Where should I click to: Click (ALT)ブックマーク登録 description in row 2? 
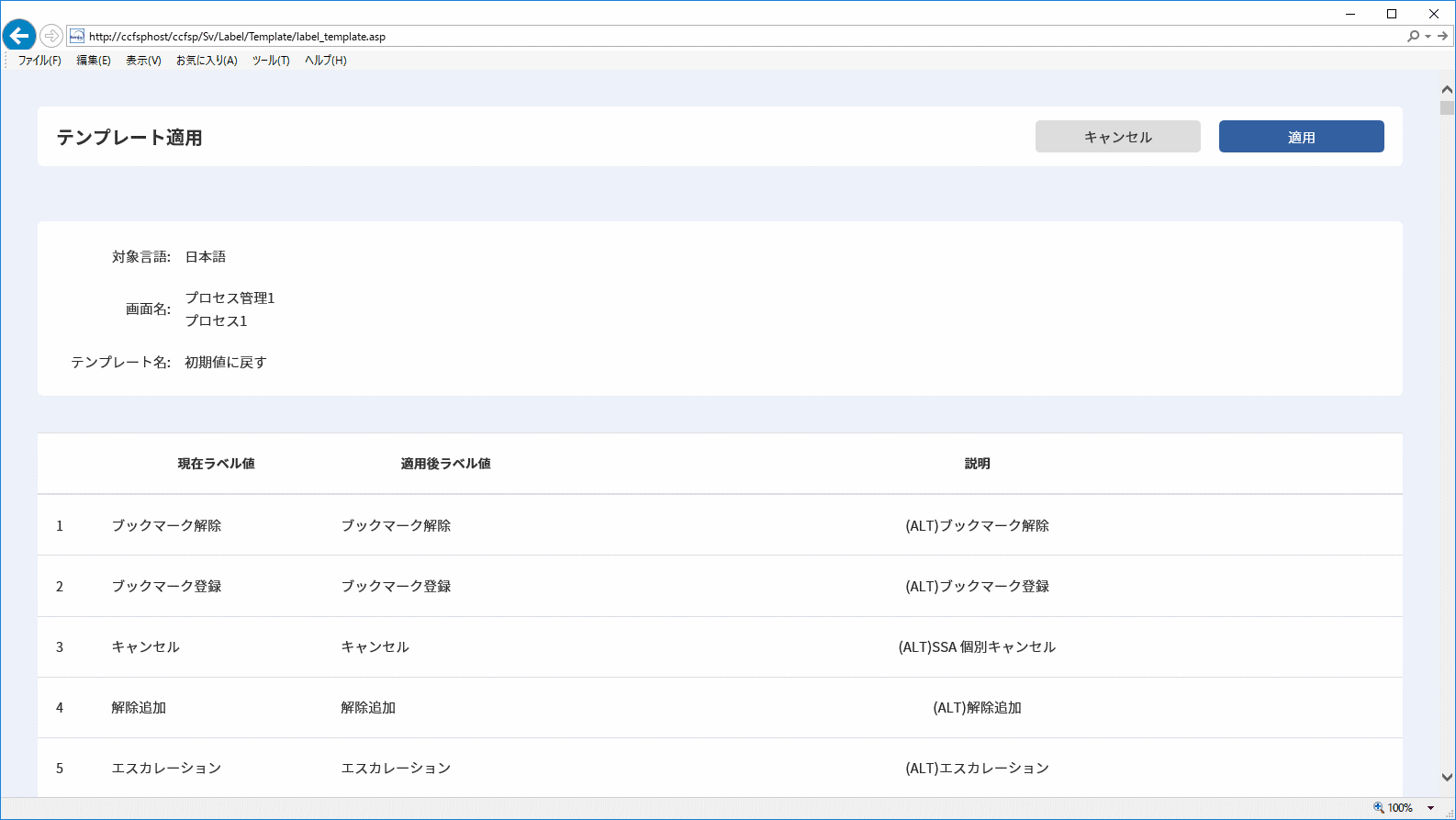tap(978, 587)
